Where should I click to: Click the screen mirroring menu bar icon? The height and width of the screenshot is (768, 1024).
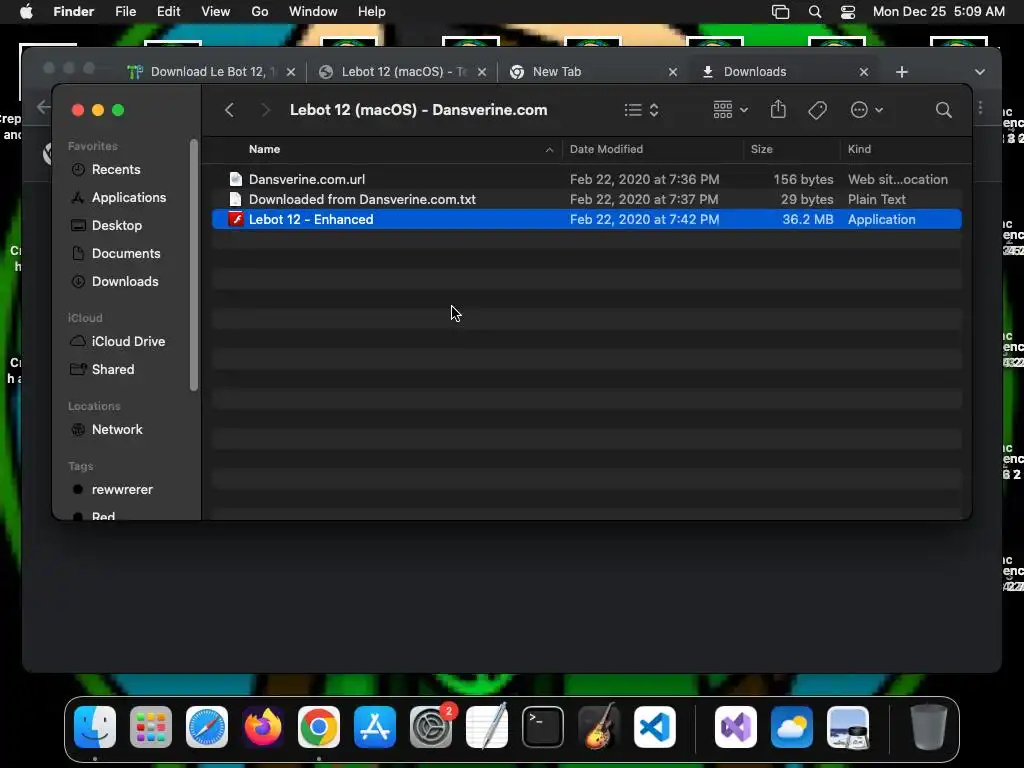pos(780,12)
